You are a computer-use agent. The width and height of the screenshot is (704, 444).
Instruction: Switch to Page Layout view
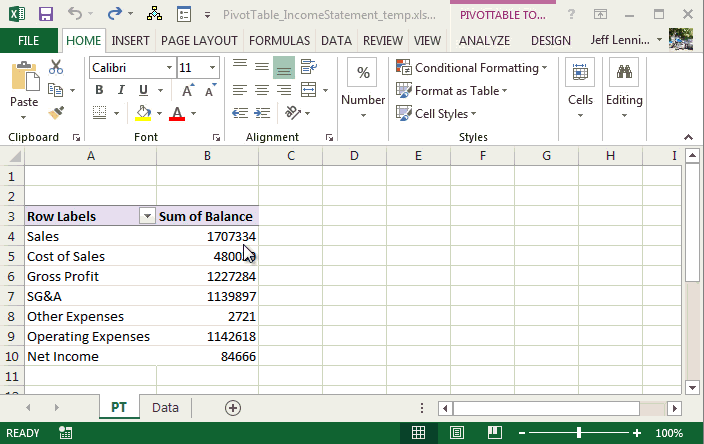click(x=457, y=433)
